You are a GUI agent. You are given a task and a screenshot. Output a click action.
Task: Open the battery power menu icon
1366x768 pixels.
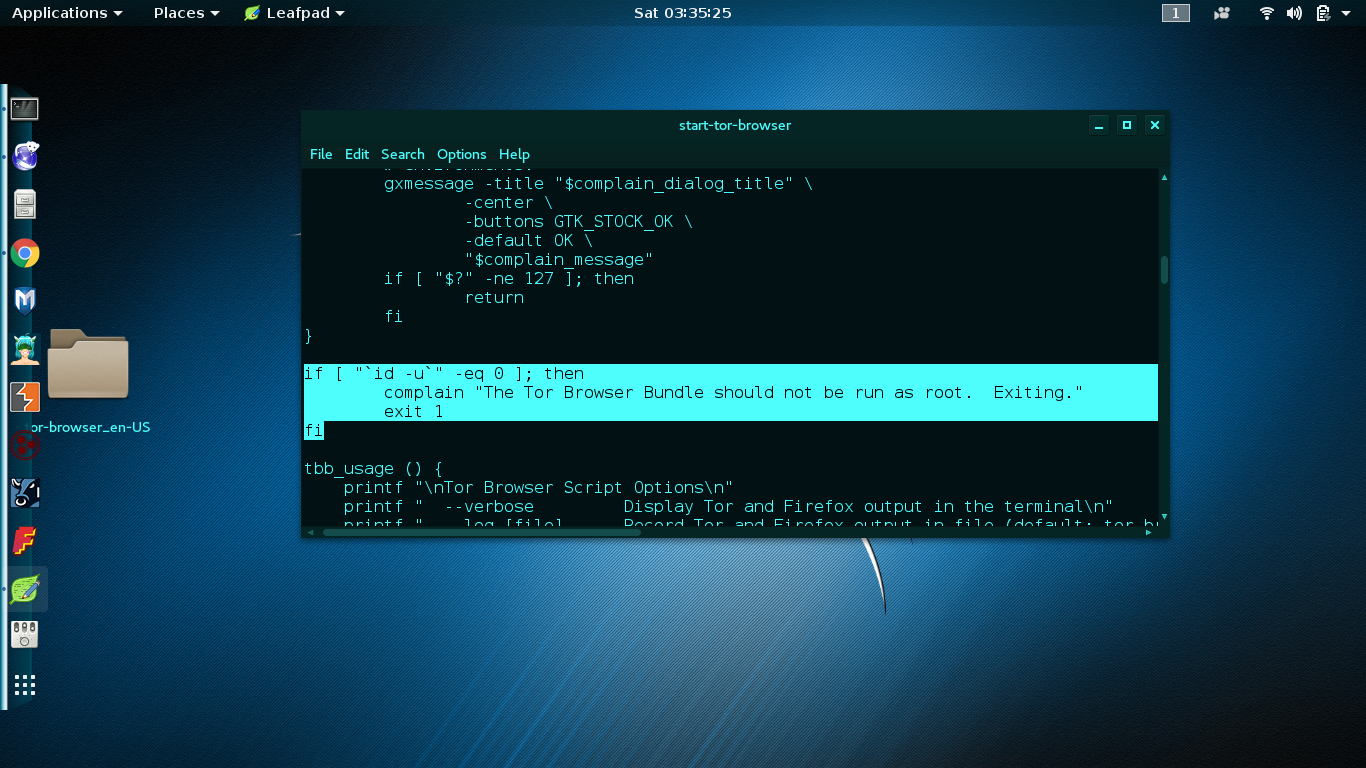pyautogui.click(x=1322, y=13)
